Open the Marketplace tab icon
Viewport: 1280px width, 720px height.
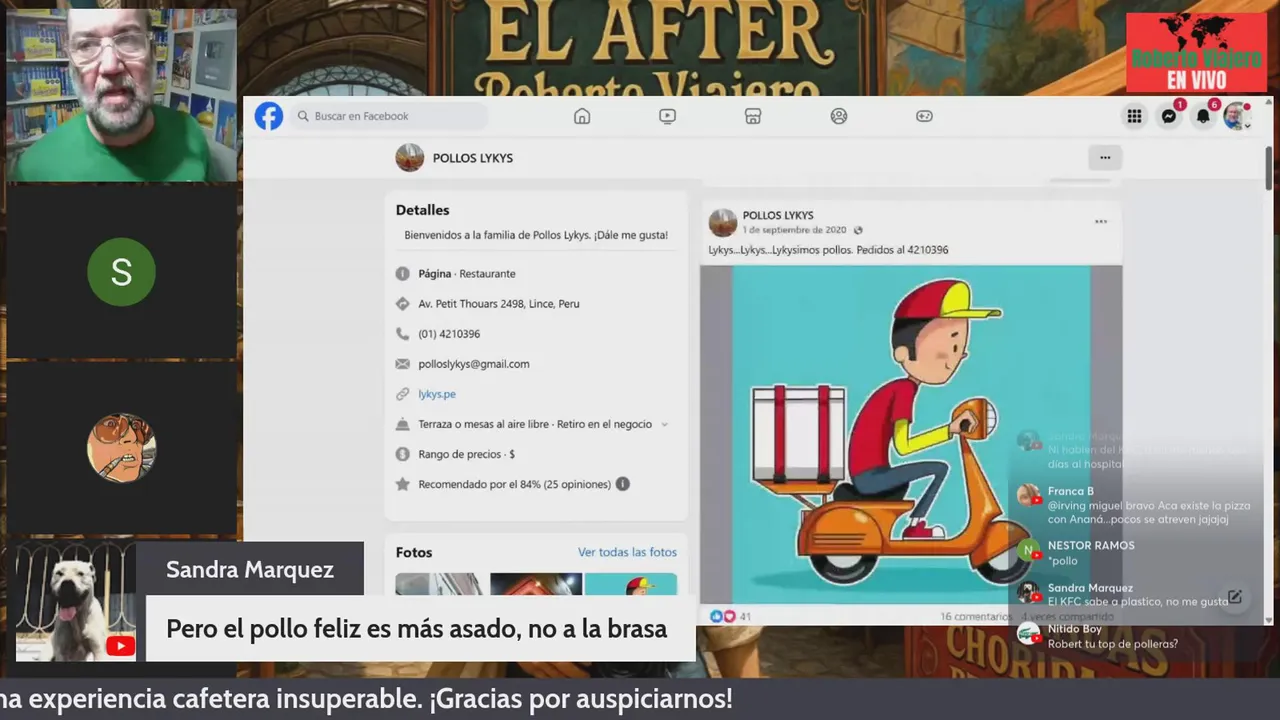[x=753, y=116]
